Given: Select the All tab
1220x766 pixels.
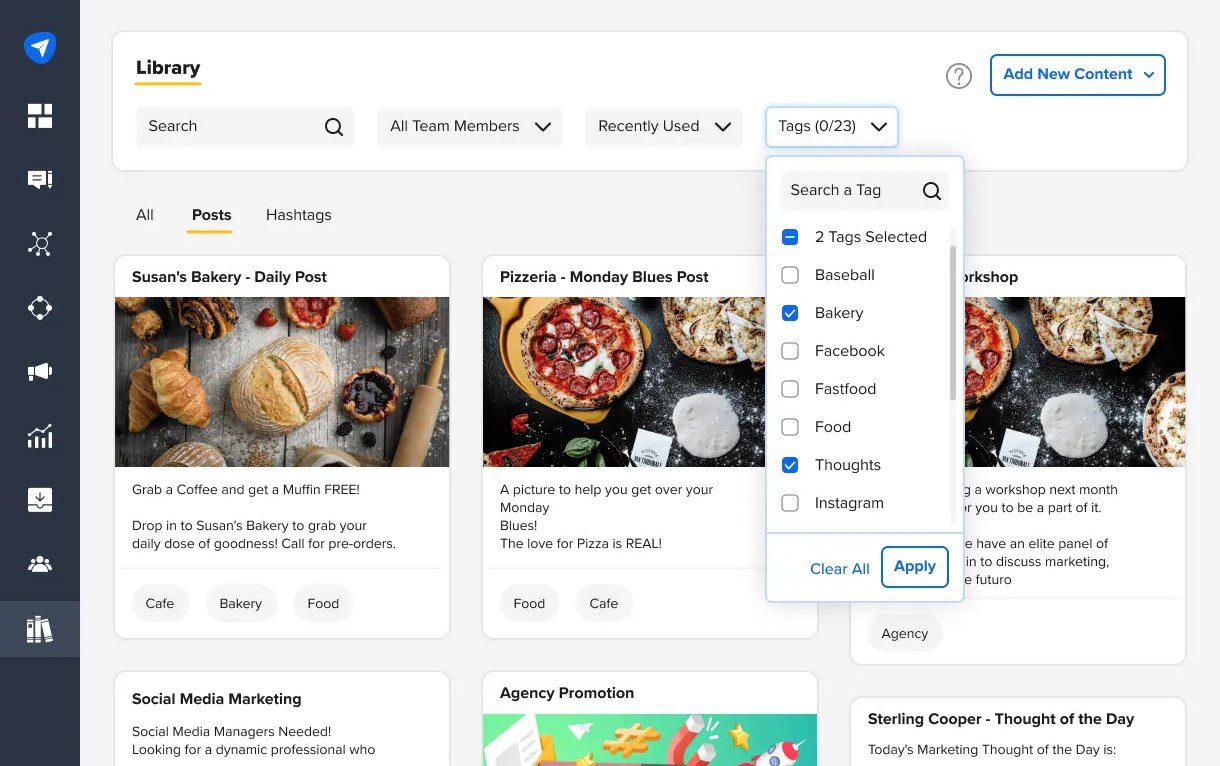Looking at the screenshot, I should (x=144, y=215).
